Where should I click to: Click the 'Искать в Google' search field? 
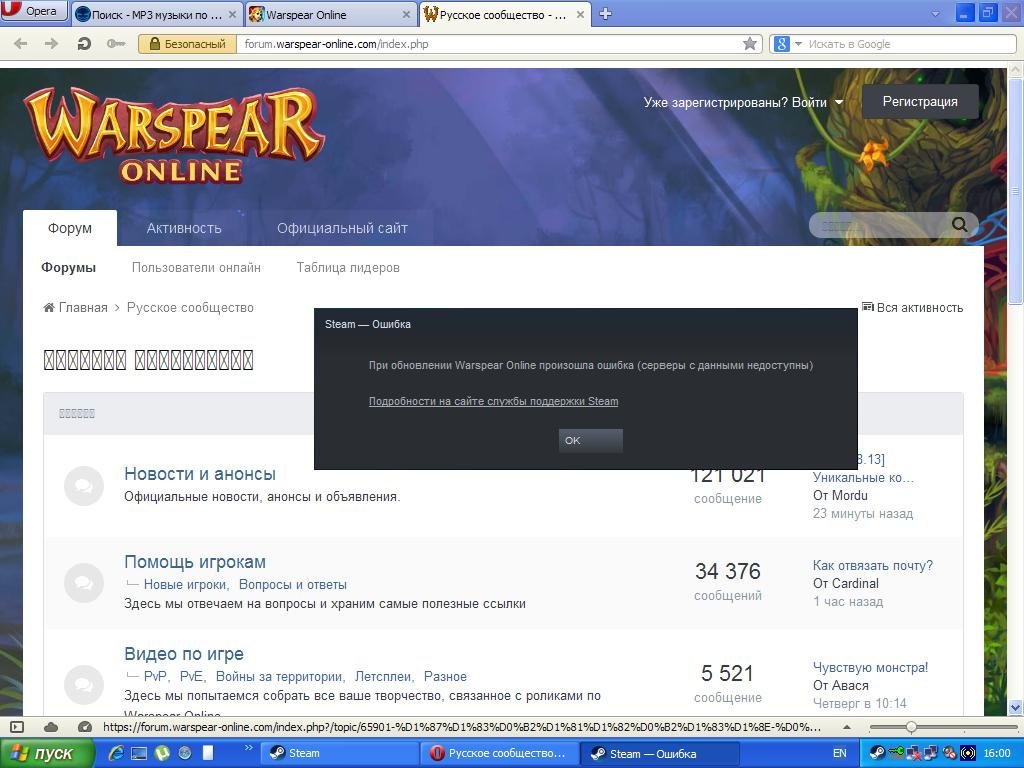(910, 44)
